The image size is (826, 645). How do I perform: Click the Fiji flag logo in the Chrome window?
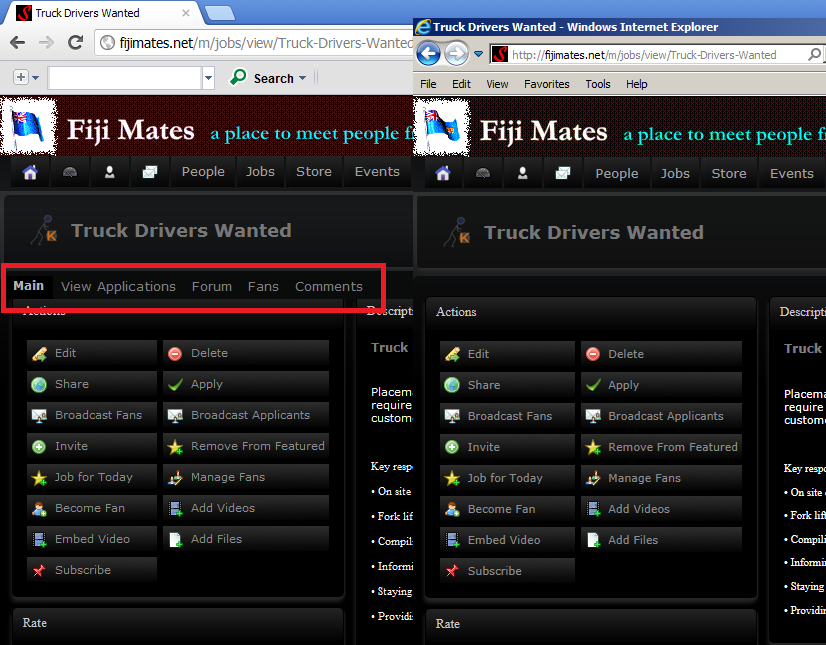27,128
